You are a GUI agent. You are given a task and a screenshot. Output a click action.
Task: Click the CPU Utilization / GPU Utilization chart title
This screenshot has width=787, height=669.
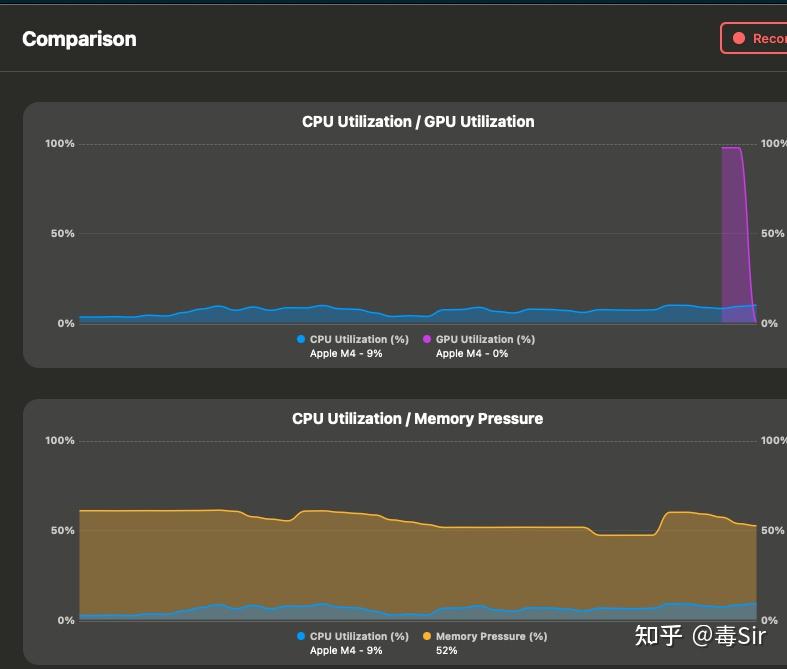pyautogui.click(x=418, y=121)
